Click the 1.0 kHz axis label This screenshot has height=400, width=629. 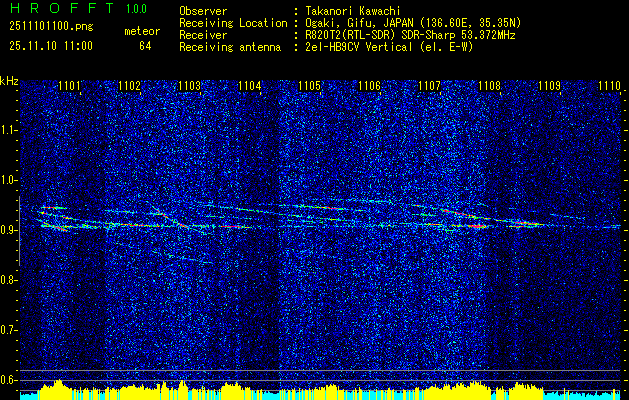[9, 180]
